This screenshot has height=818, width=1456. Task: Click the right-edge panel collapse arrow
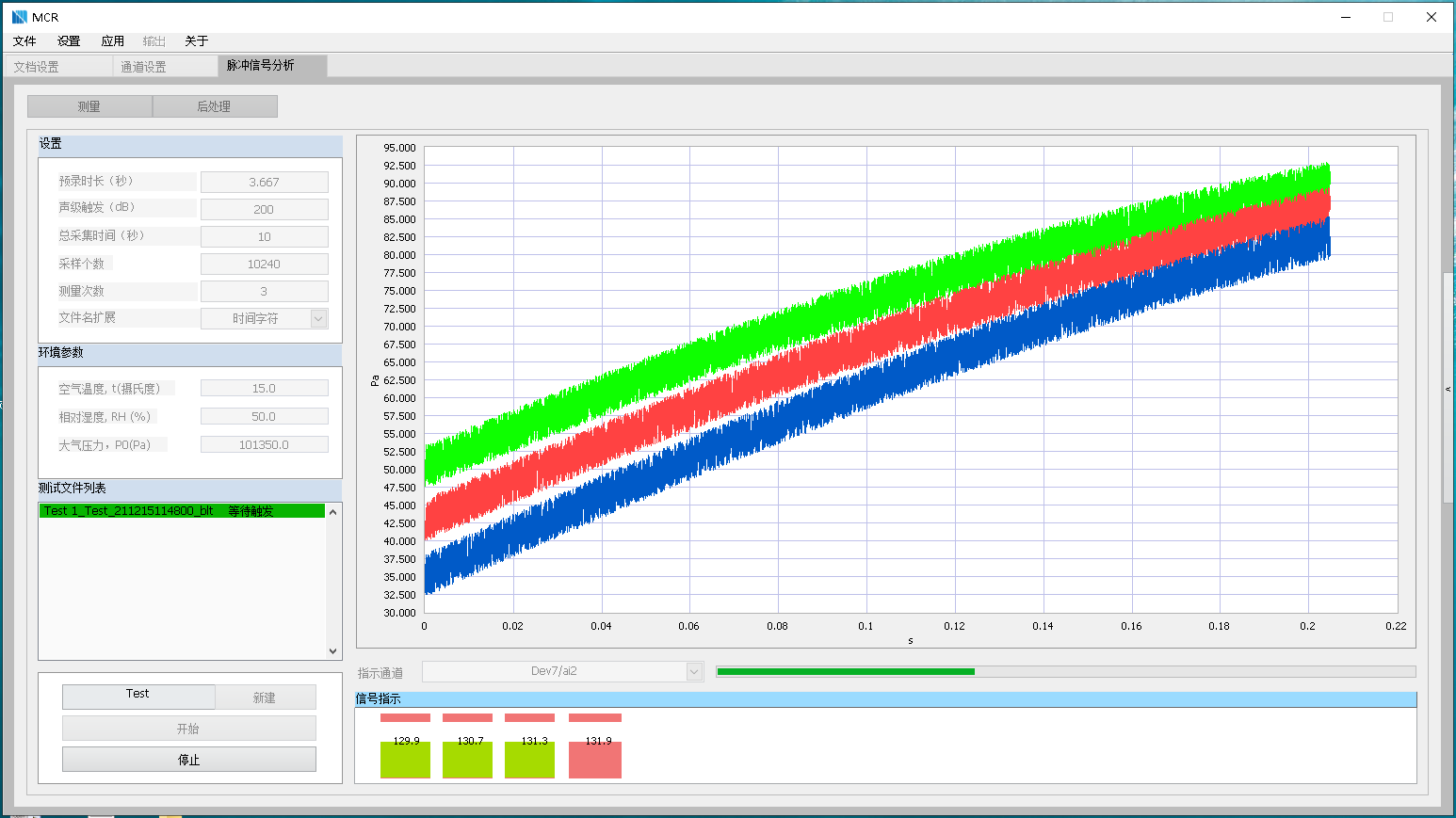pyautogui.click(x=1448, y=389)
